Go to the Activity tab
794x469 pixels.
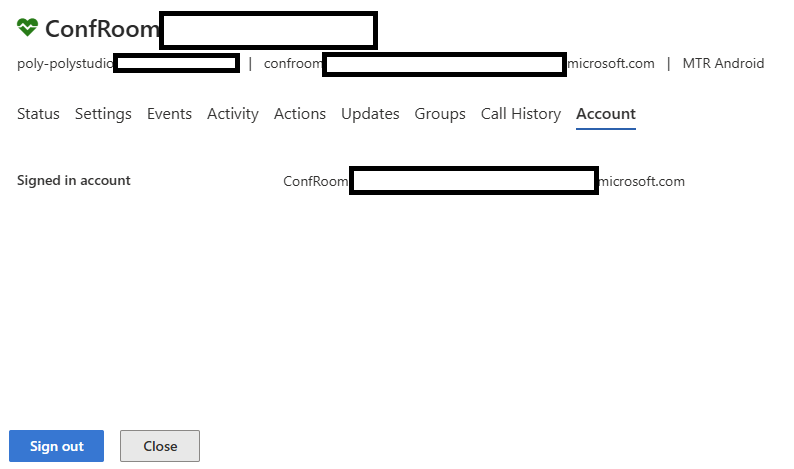click(x=233, y=114)
